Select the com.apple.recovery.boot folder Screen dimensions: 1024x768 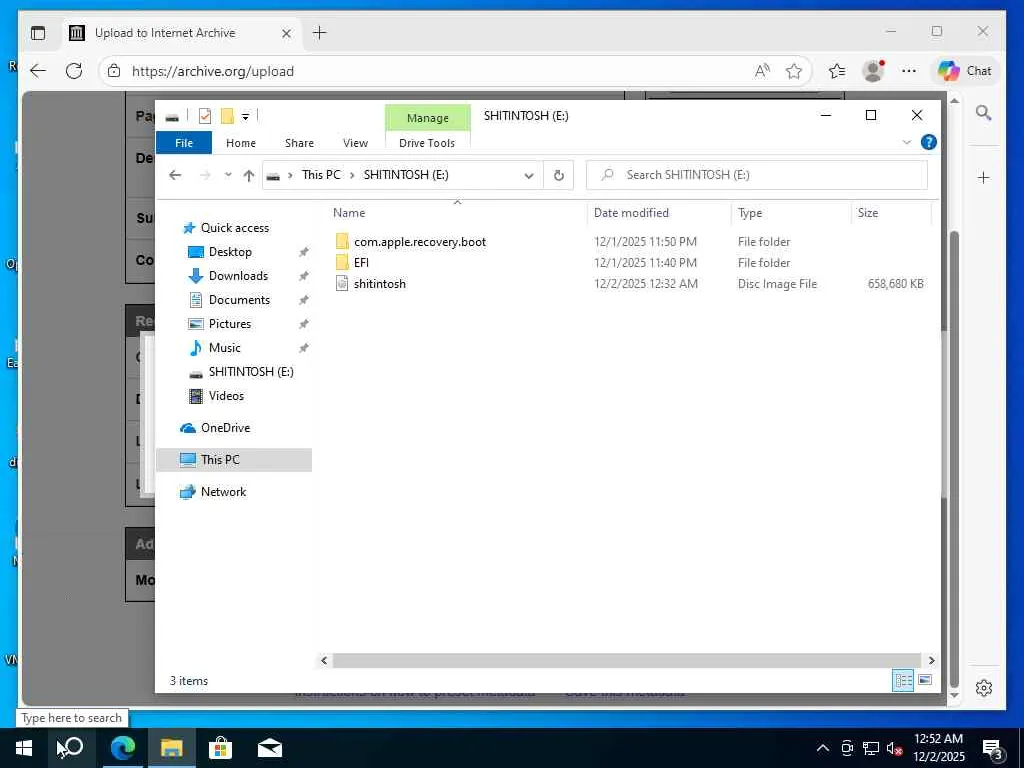420,242
